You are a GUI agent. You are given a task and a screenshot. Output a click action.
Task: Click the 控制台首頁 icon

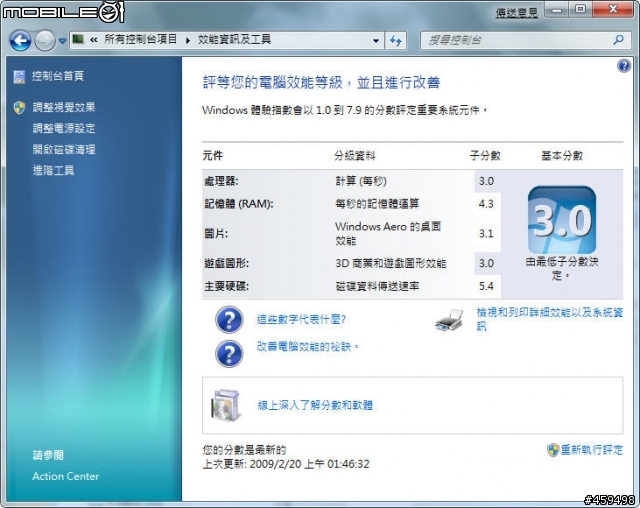pyautogui.click(x=19, y=76)
